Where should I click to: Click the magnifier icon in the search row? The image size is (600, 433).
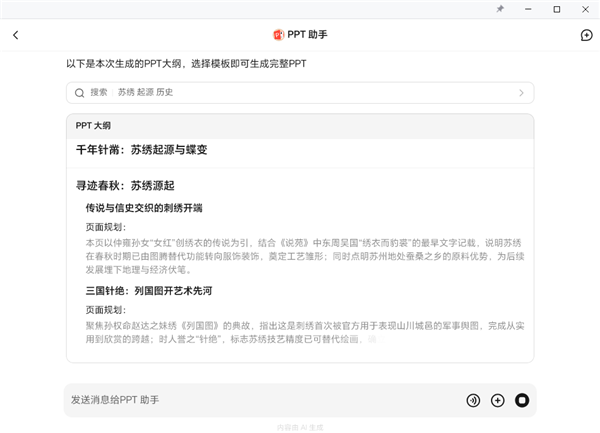coord(79,93)
